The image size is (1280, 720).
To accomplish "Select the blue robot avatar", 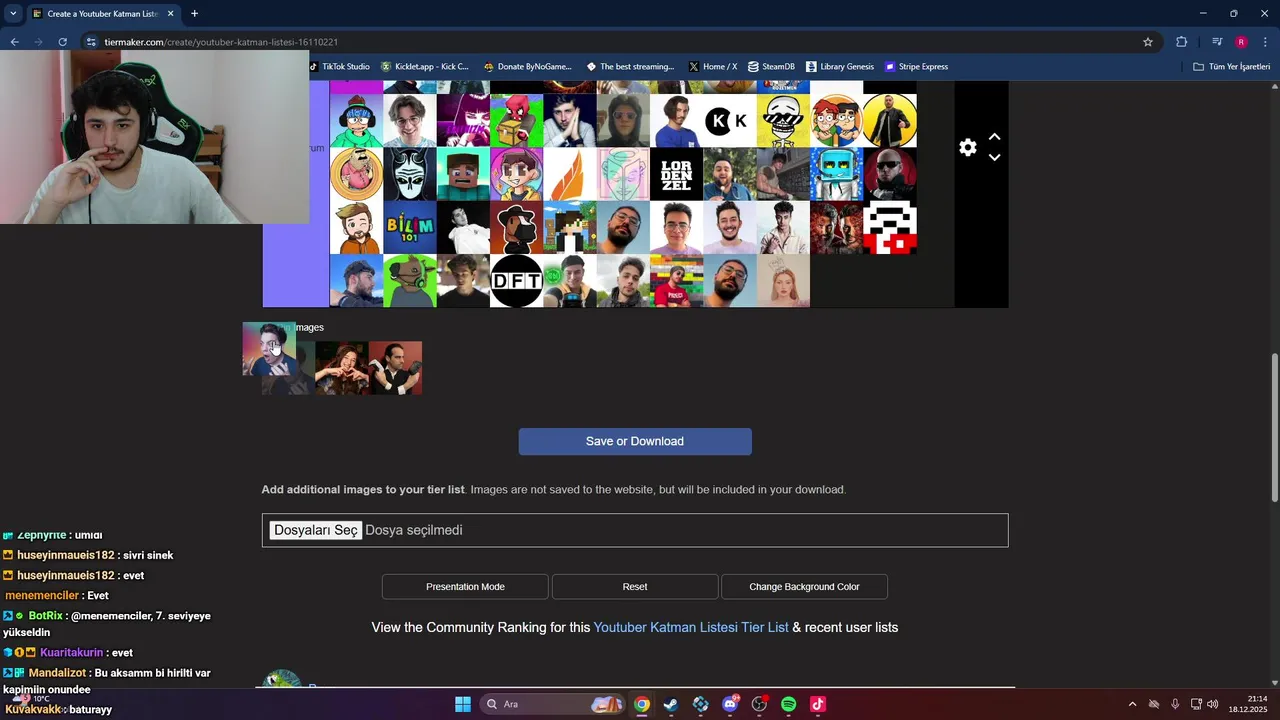I will (x=836, y=174).
